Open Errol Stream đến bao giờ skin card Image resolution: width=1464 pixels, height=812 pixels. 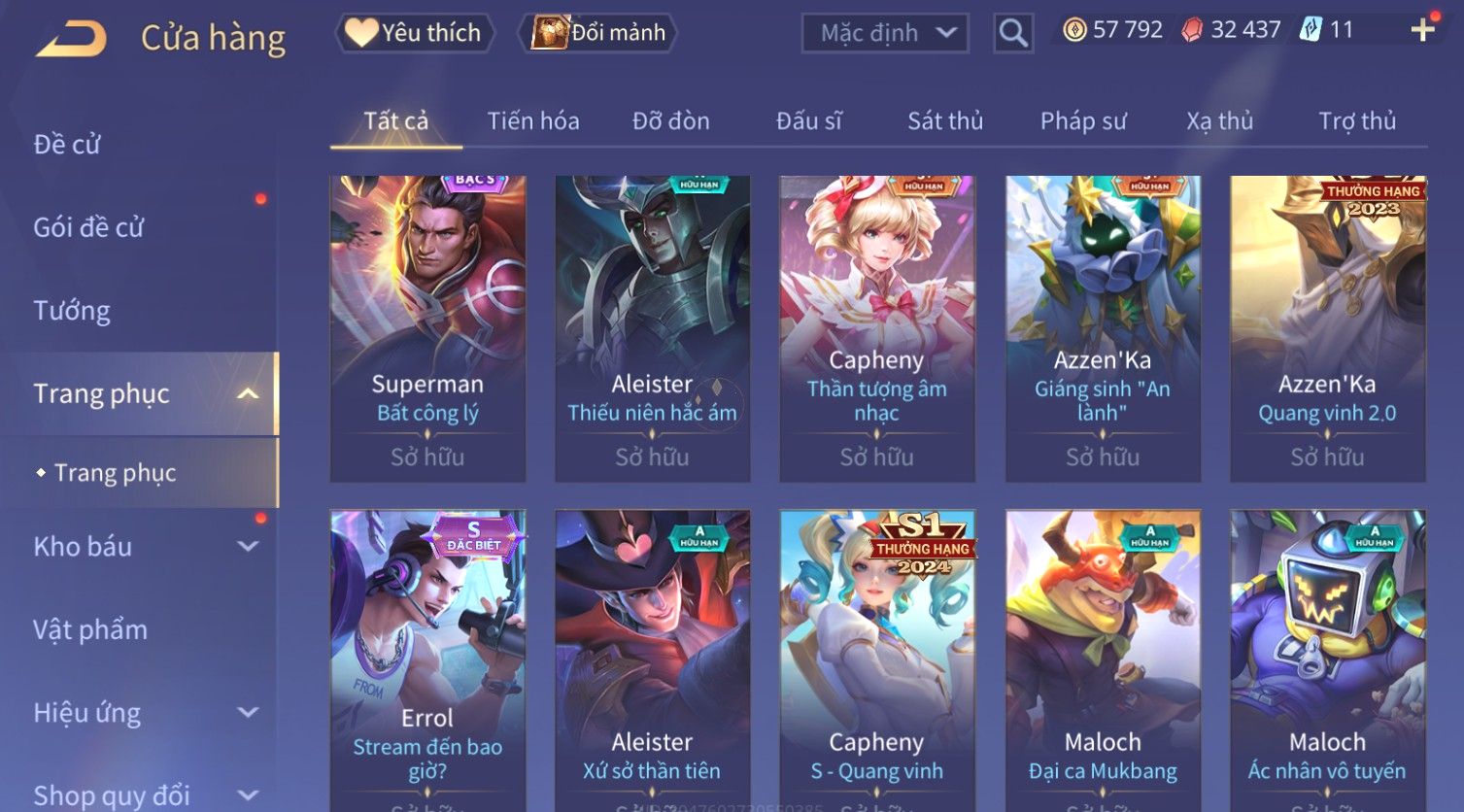(427, 660)
